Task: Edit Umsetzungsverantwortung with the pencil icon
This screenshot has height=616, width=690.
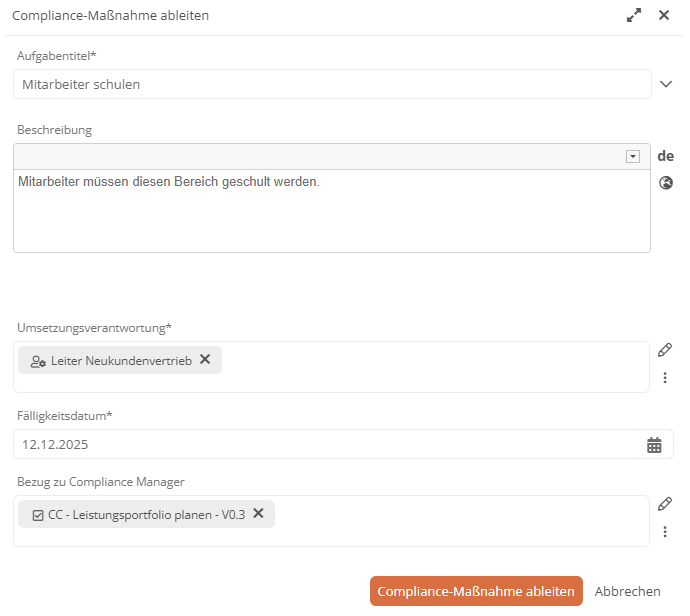Action: (x=665, y=350)
